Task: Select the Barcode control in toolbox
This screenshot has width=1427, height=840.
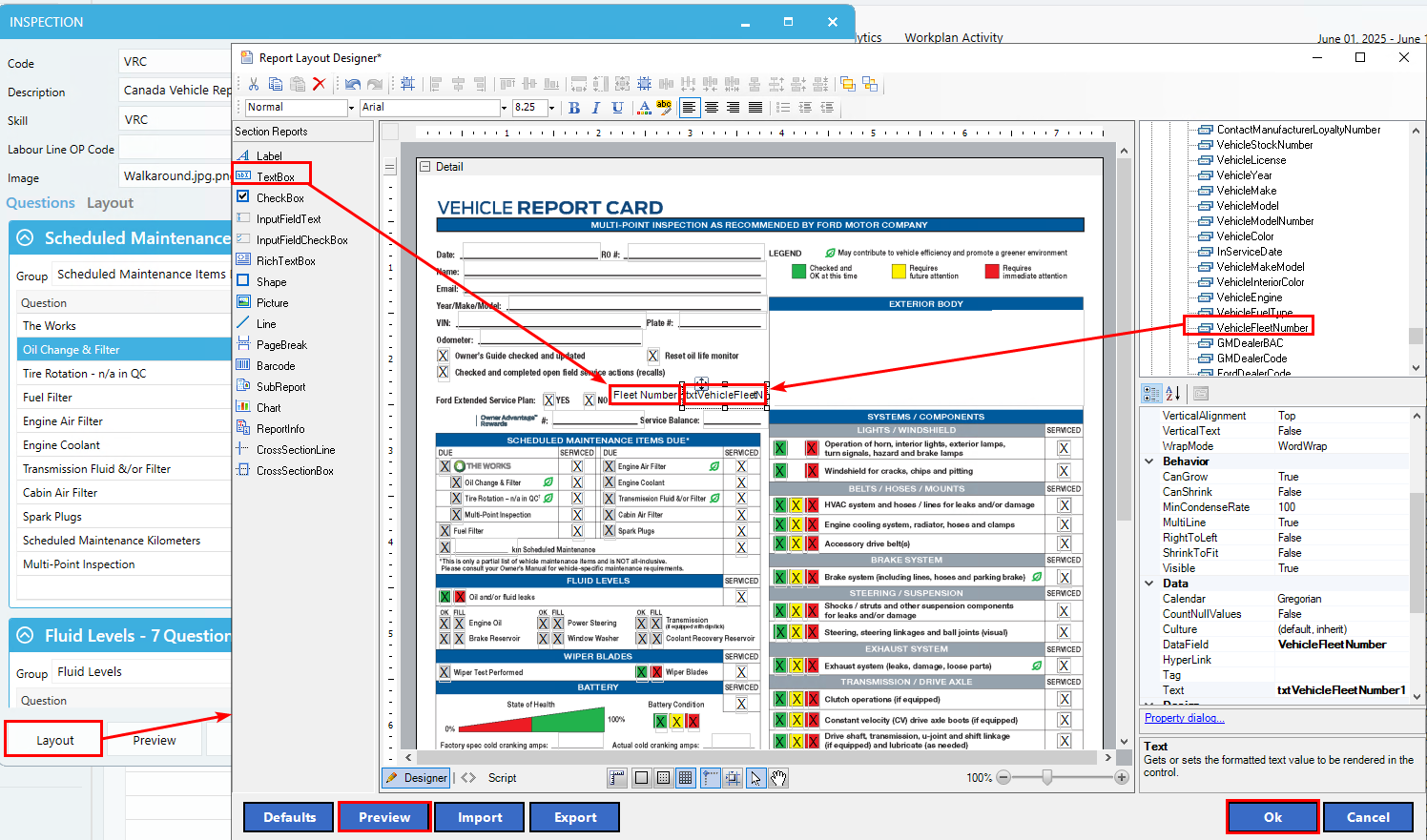Action: [275, 366]
